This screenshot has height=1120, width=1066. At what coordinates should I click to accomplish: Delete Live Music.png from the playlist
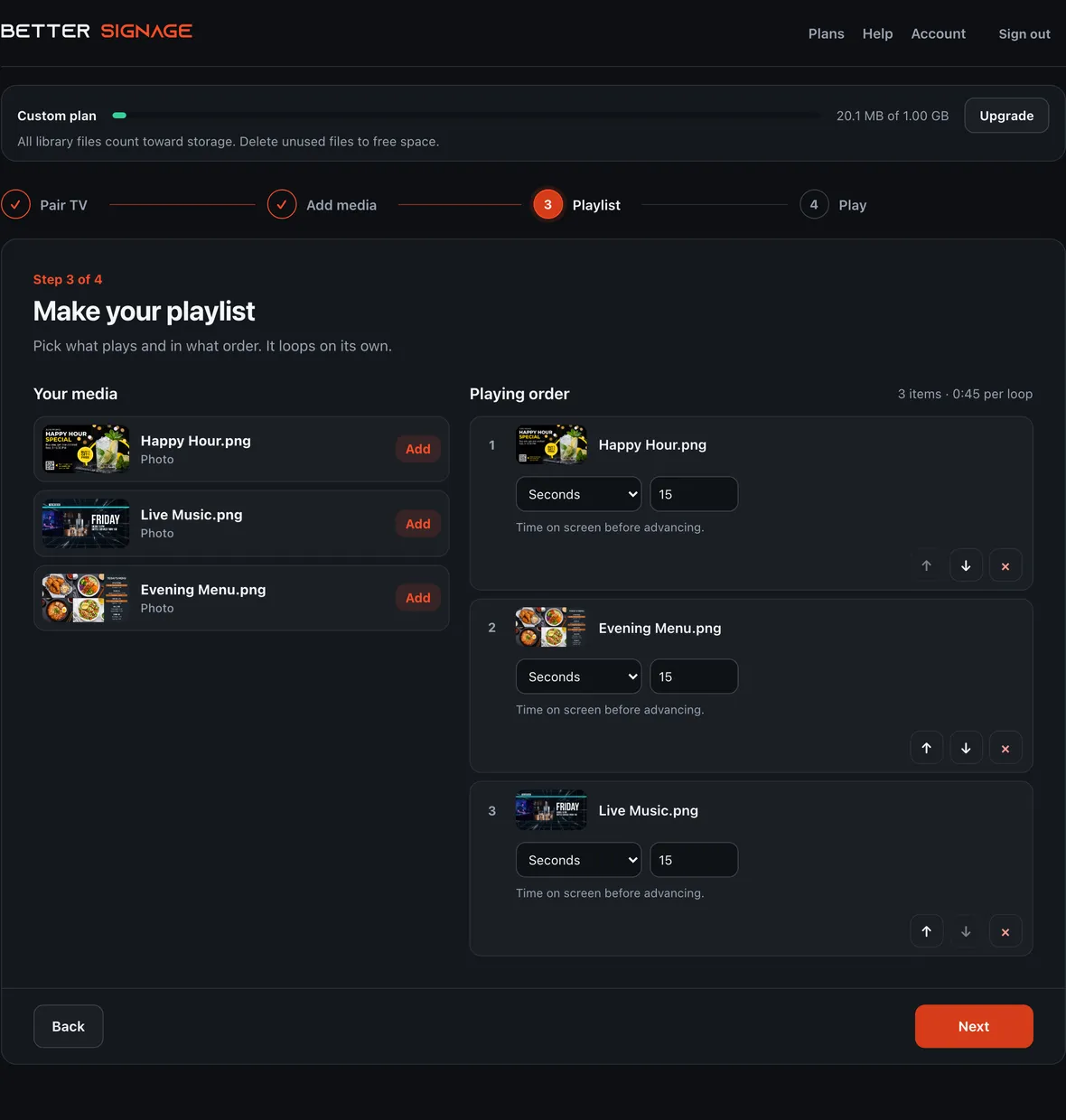[1005, 931]
